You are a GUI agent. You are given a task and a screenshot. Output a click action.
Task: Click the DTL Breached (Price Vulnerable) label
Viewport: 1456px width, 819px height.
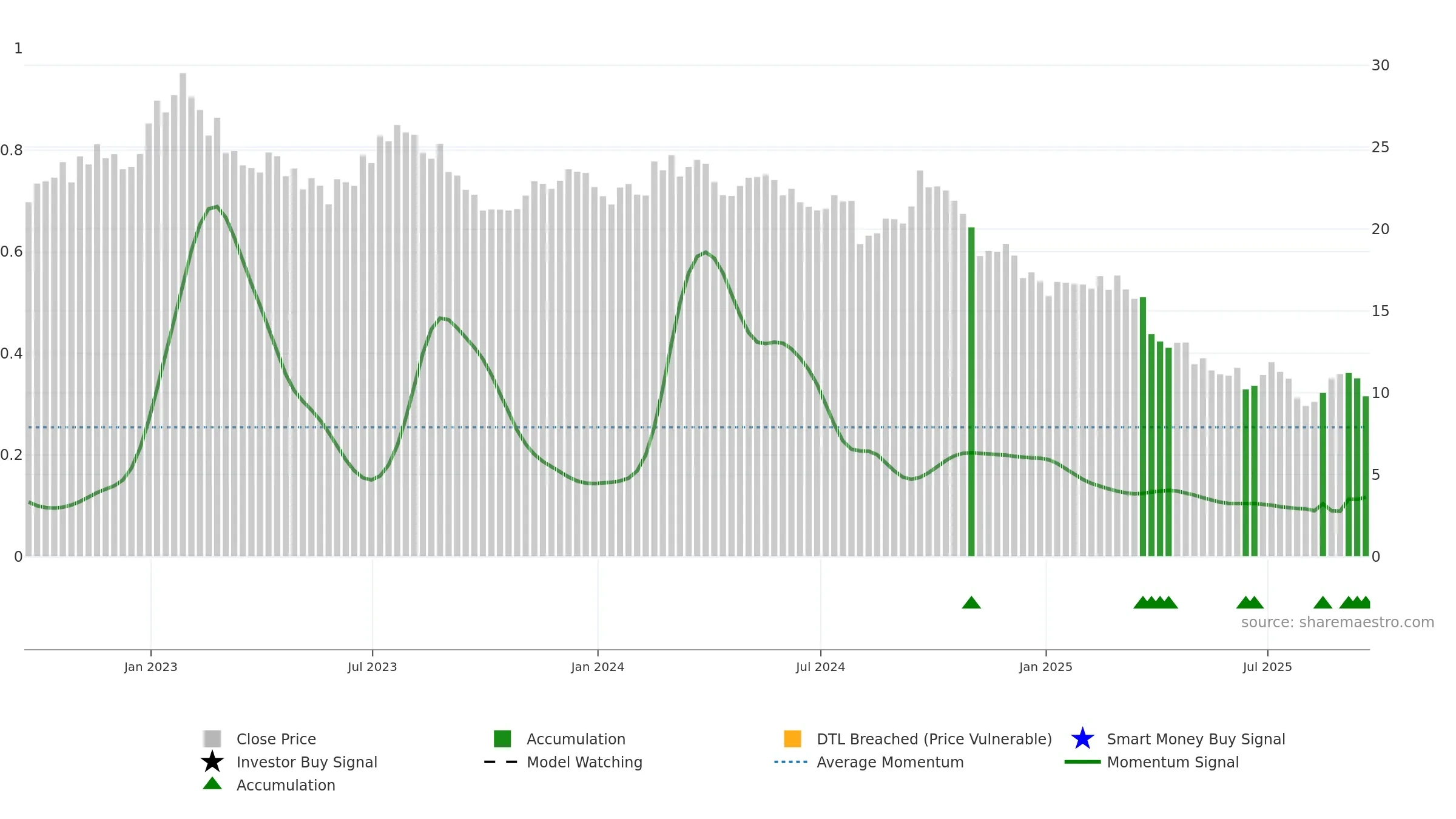click(x=934, y=739)
